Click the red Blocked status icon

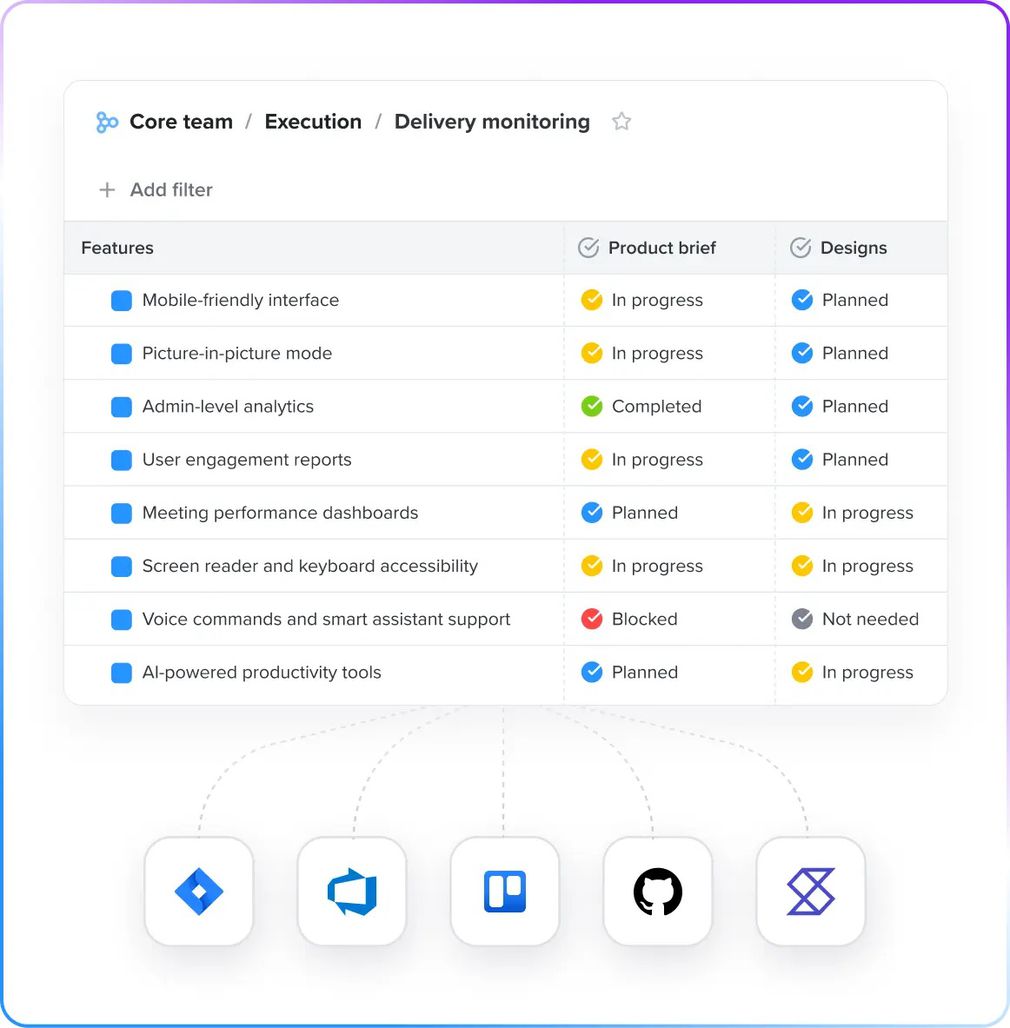click(x=592, y=619)
